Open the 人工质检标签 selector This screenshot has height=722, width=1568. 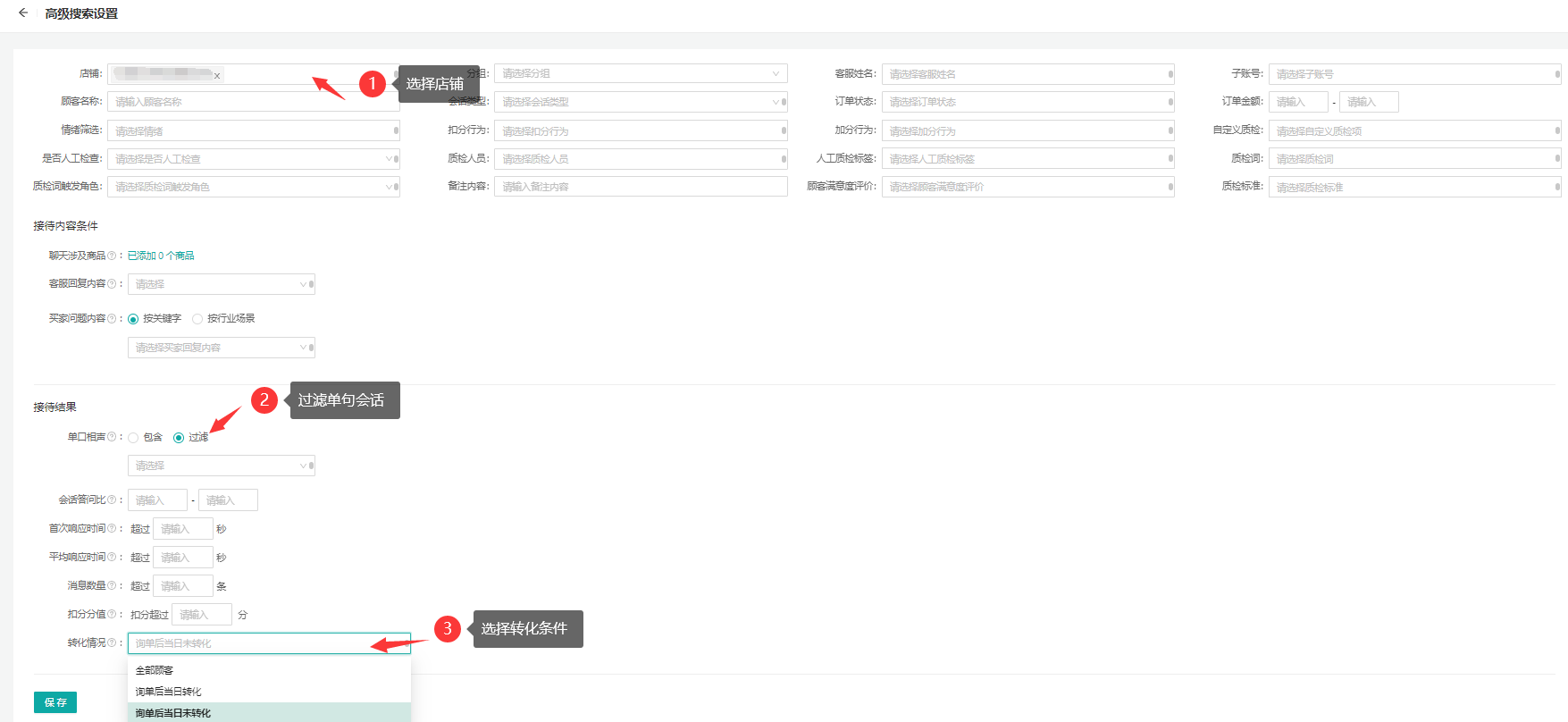[x=1027, y=159]
